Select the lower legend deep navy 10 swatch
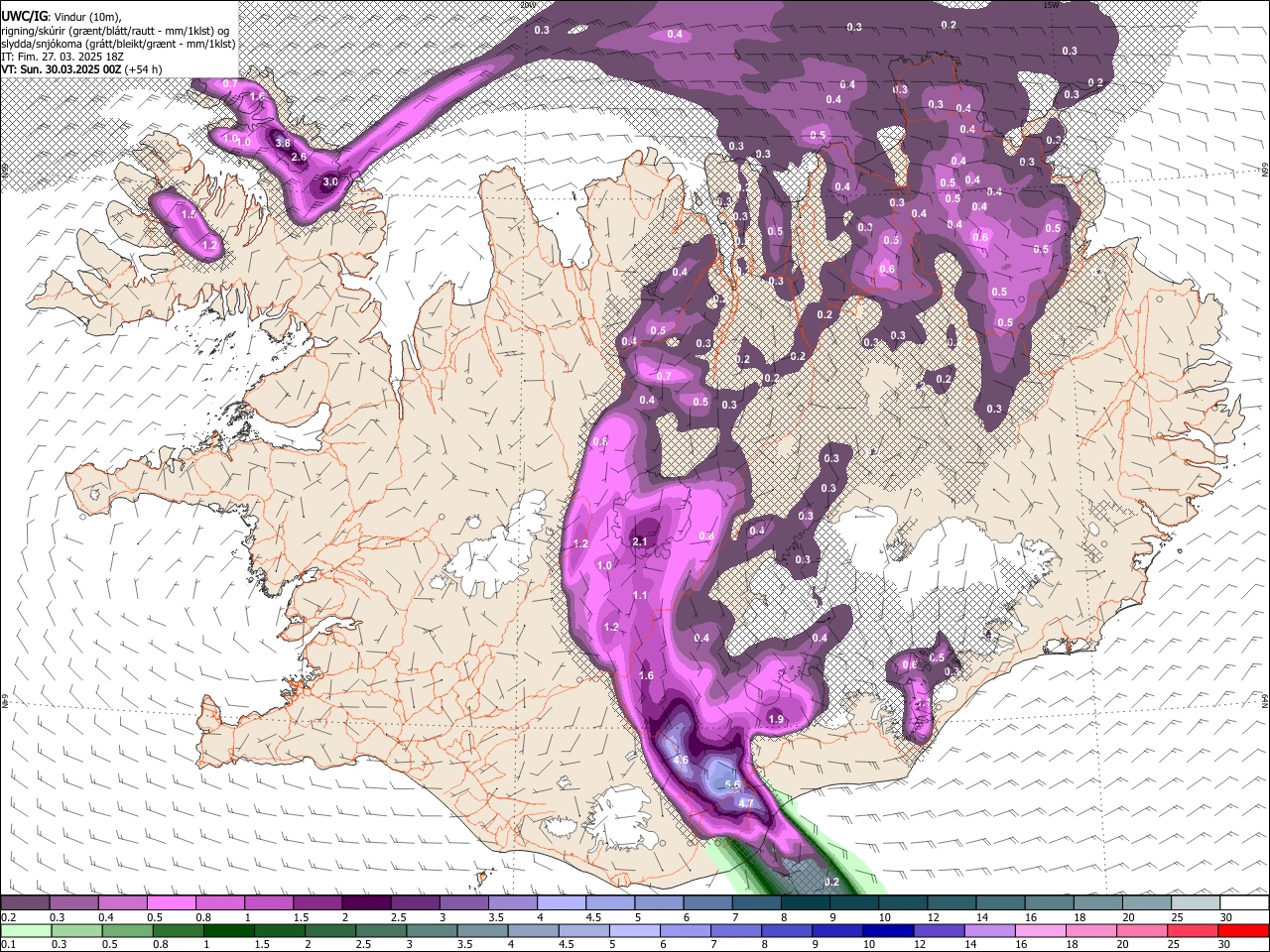The image size is (1270, 952). (889, 930)
